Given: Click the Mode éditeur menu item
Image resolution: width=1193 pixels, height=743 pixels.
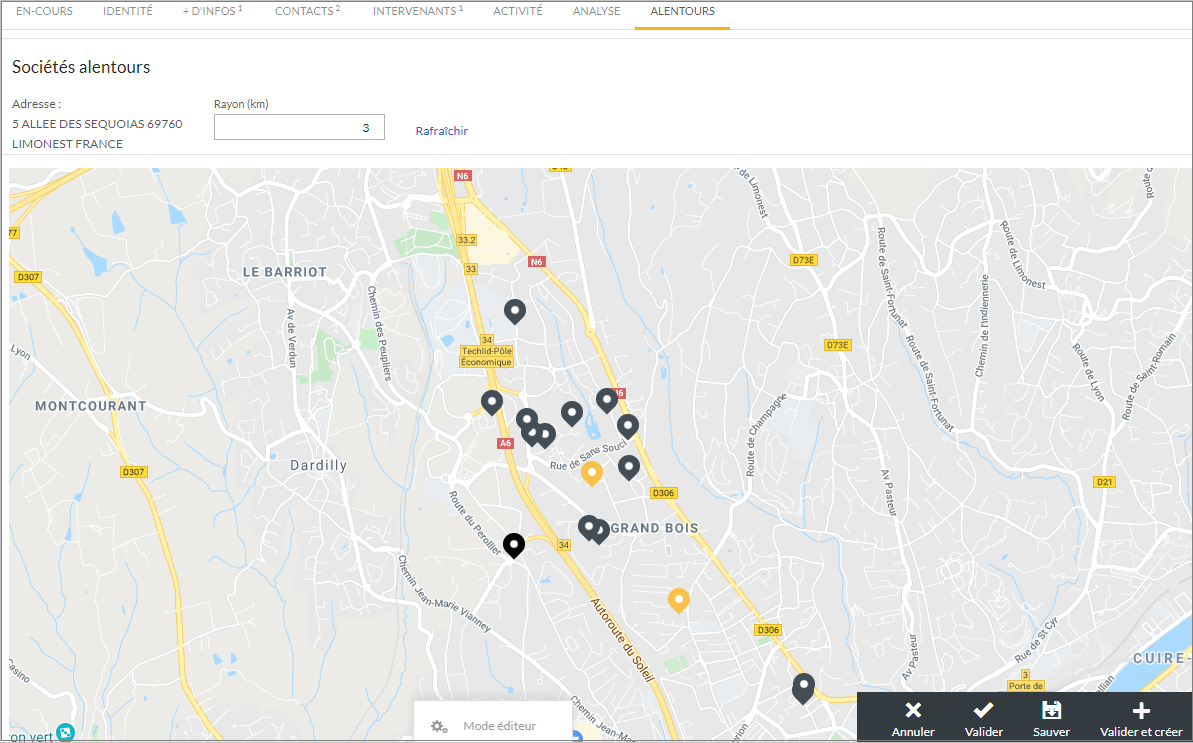Looking at the screenshot, I should coord(499,726).
